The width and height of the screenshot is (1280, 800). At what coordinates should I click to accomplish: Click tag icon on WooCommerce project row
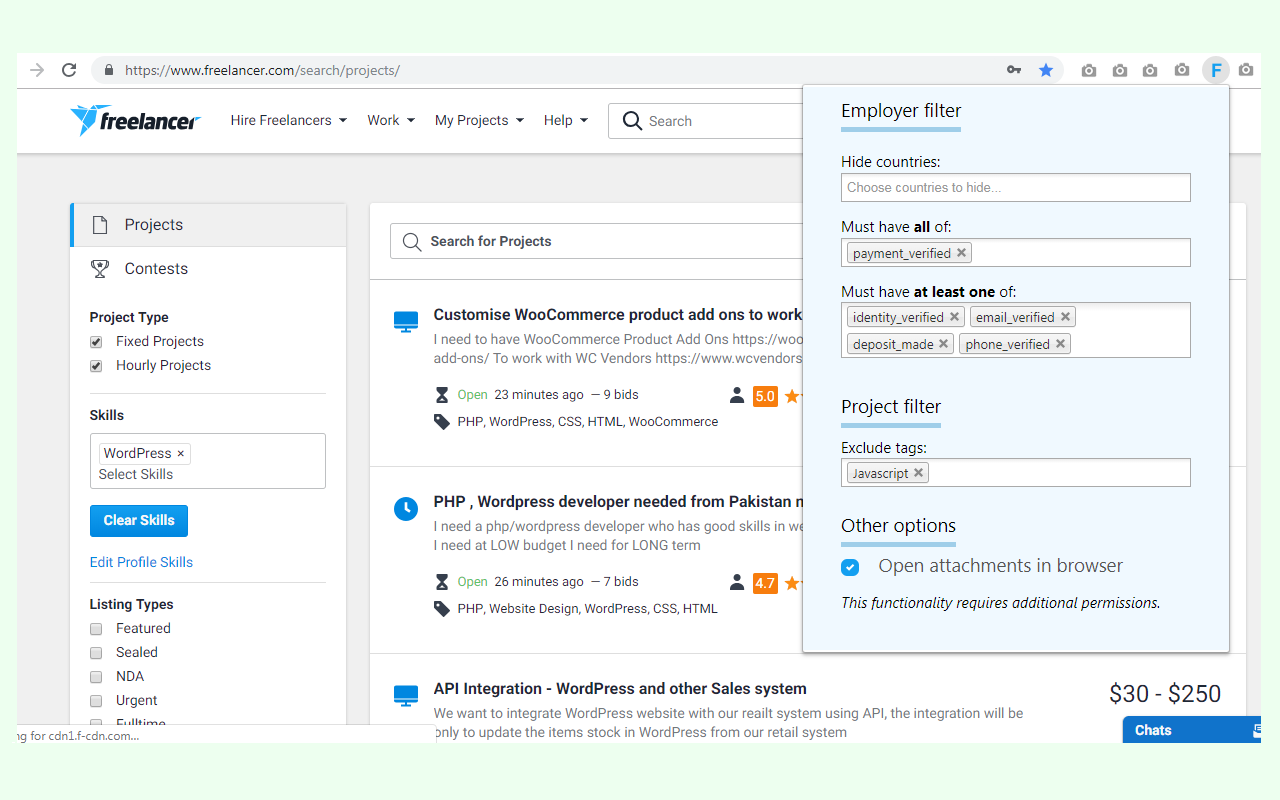(442, 422)
